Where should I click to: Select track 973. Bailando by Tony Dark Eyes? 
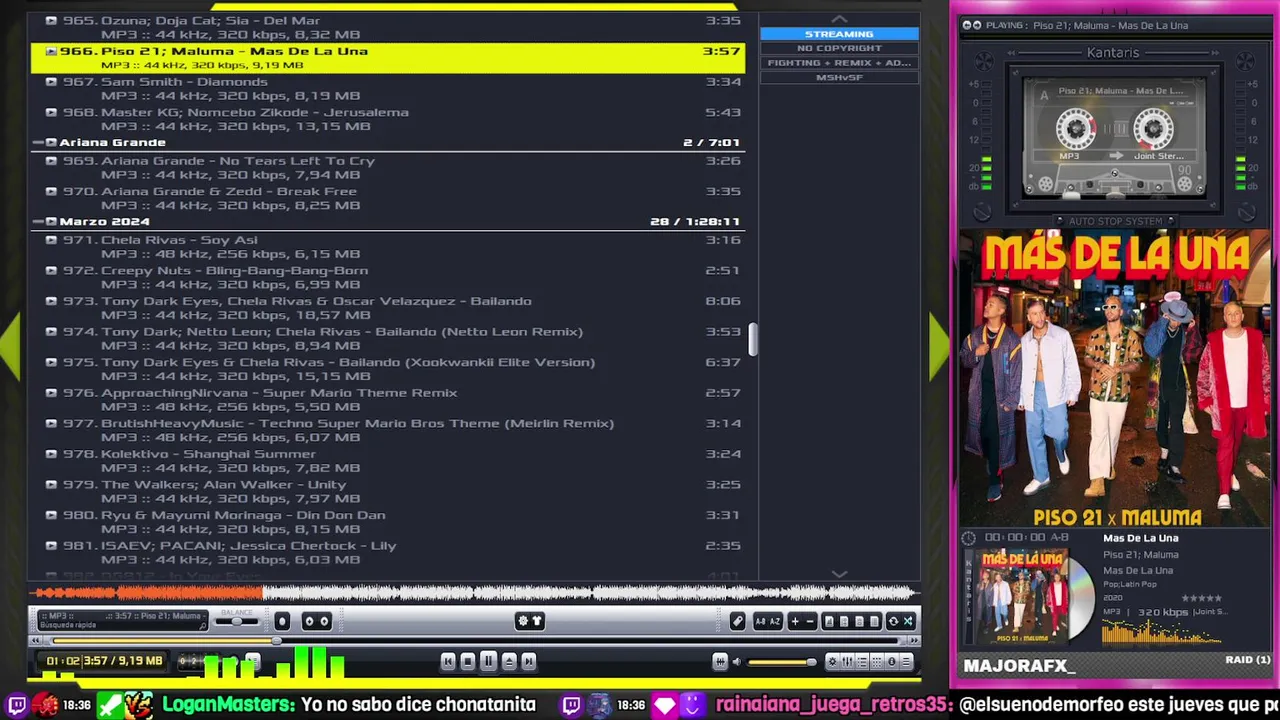coord(388,308)
